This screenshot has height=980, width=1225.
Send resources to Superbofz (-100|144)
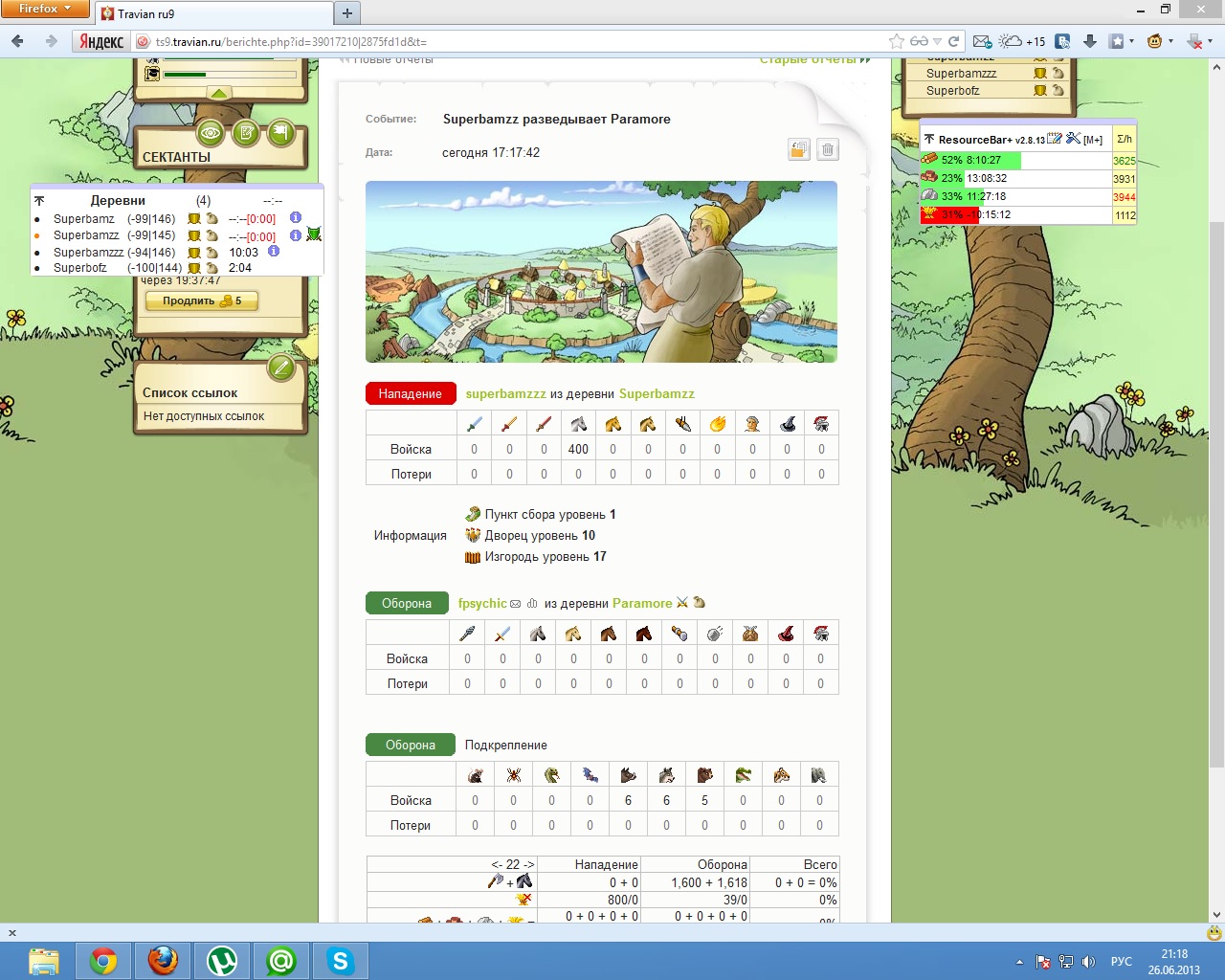point(212,268)
